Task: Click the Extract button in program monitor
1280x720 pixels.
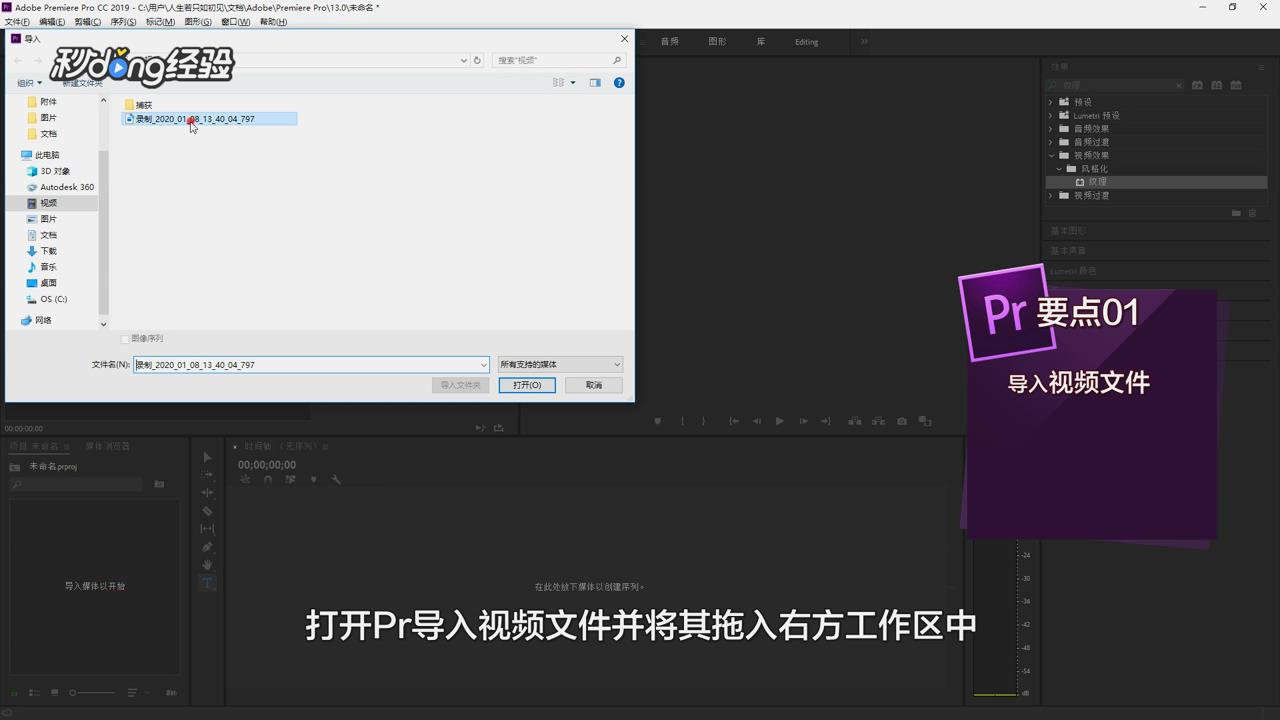Action: point(878,421)
